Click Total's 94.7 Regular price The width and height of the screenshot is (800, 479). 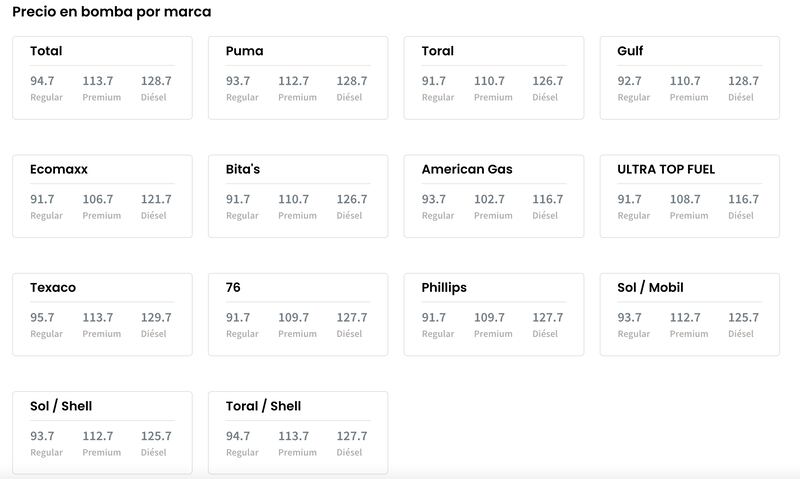42,81
